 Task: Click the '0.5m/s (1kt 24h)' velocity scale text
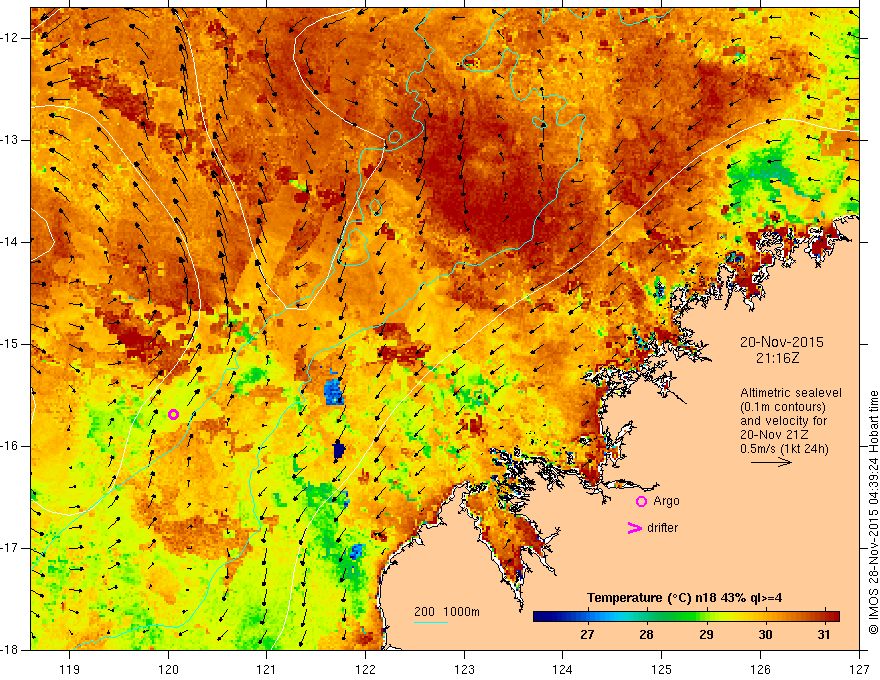pos(784,448)
